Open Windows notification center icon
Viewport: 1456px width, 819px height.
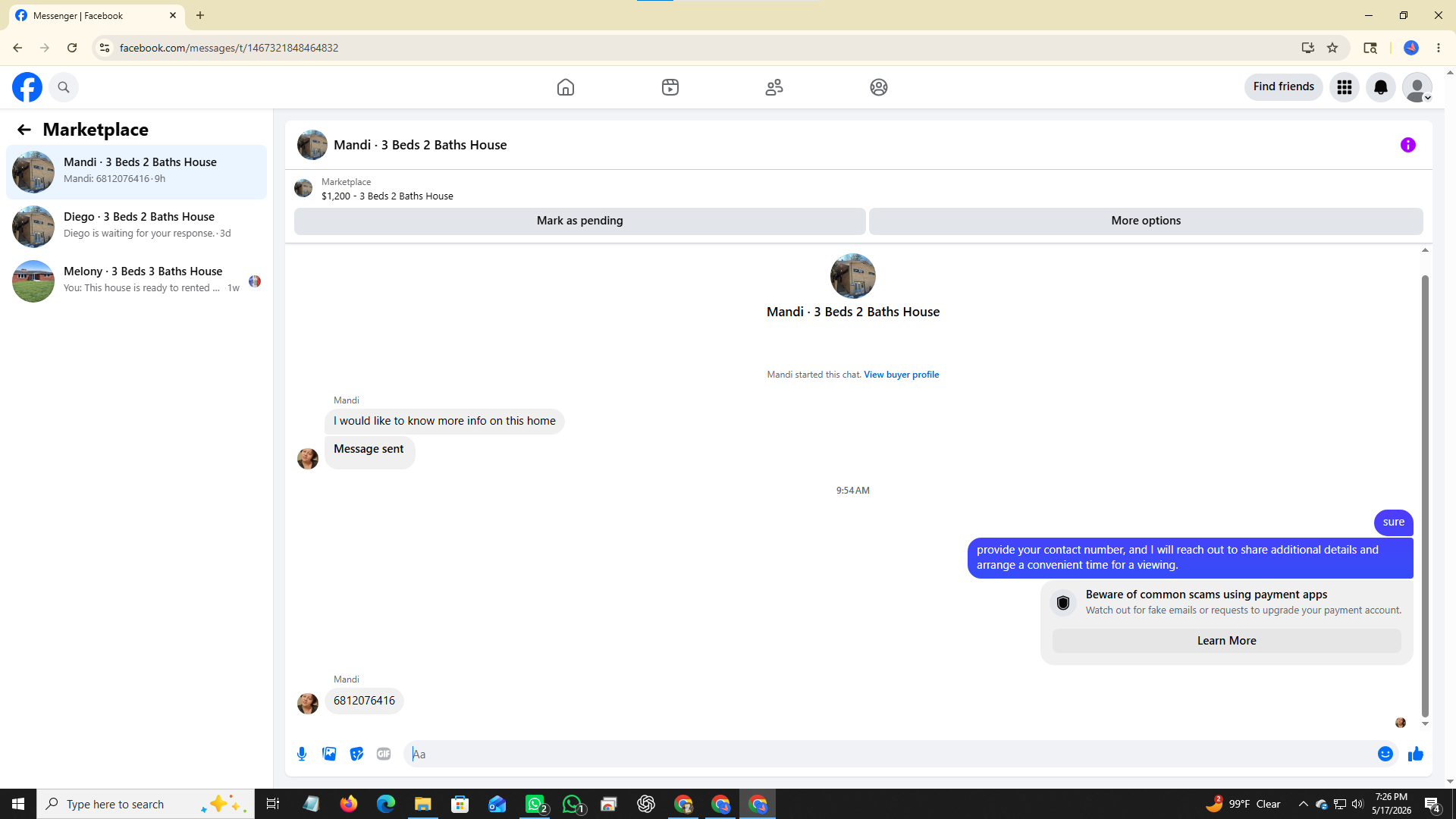1432,804
